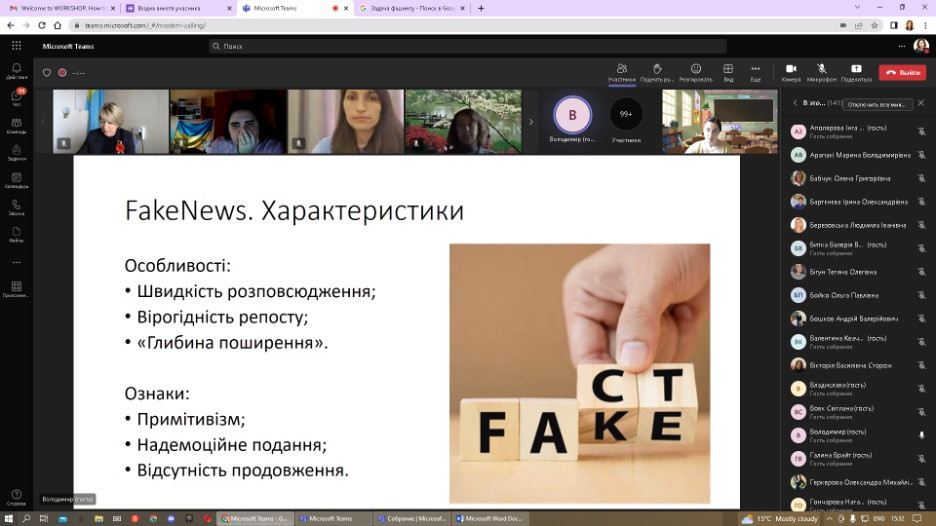Open Settings and more ellipsis near profile
This screenshot has height=526, width=936.
(x=901, y=46)
